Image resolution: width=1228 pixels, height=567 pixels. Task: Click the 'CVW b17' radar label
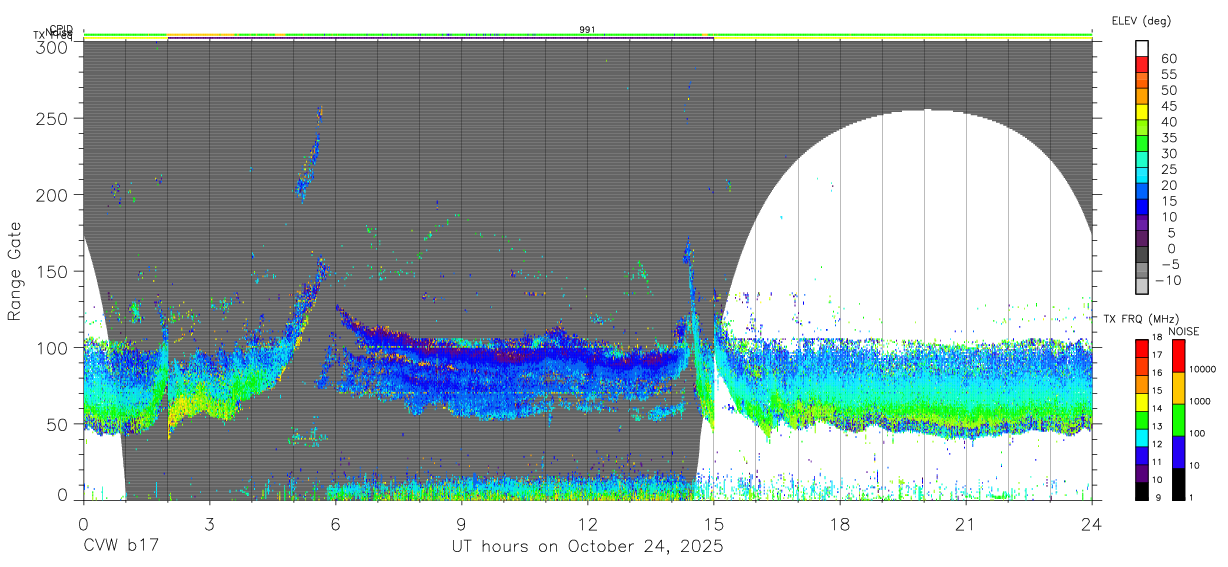(x=120, y=546)
